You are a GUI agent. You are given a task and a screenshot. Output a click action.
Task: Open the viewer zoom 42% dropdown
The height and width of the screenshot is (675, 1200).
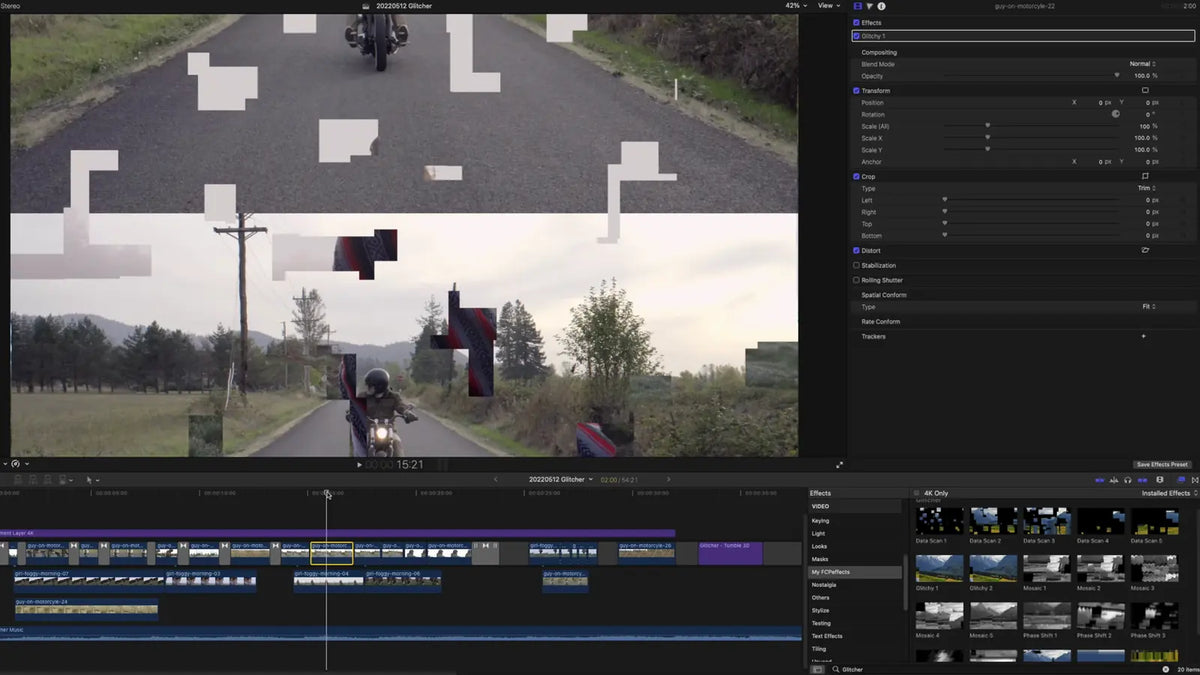click(795, 5)
